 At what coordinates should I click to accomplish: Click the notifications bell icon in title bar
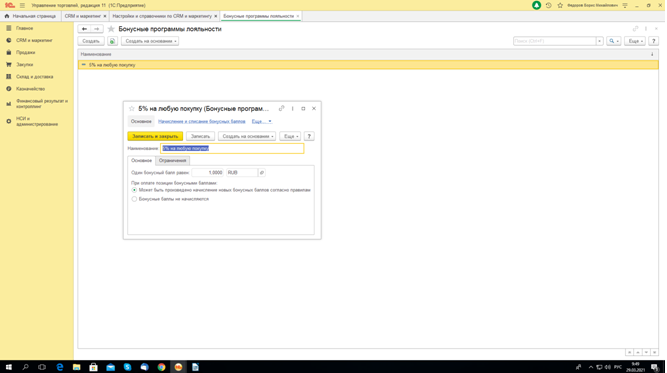pos(536,5)
